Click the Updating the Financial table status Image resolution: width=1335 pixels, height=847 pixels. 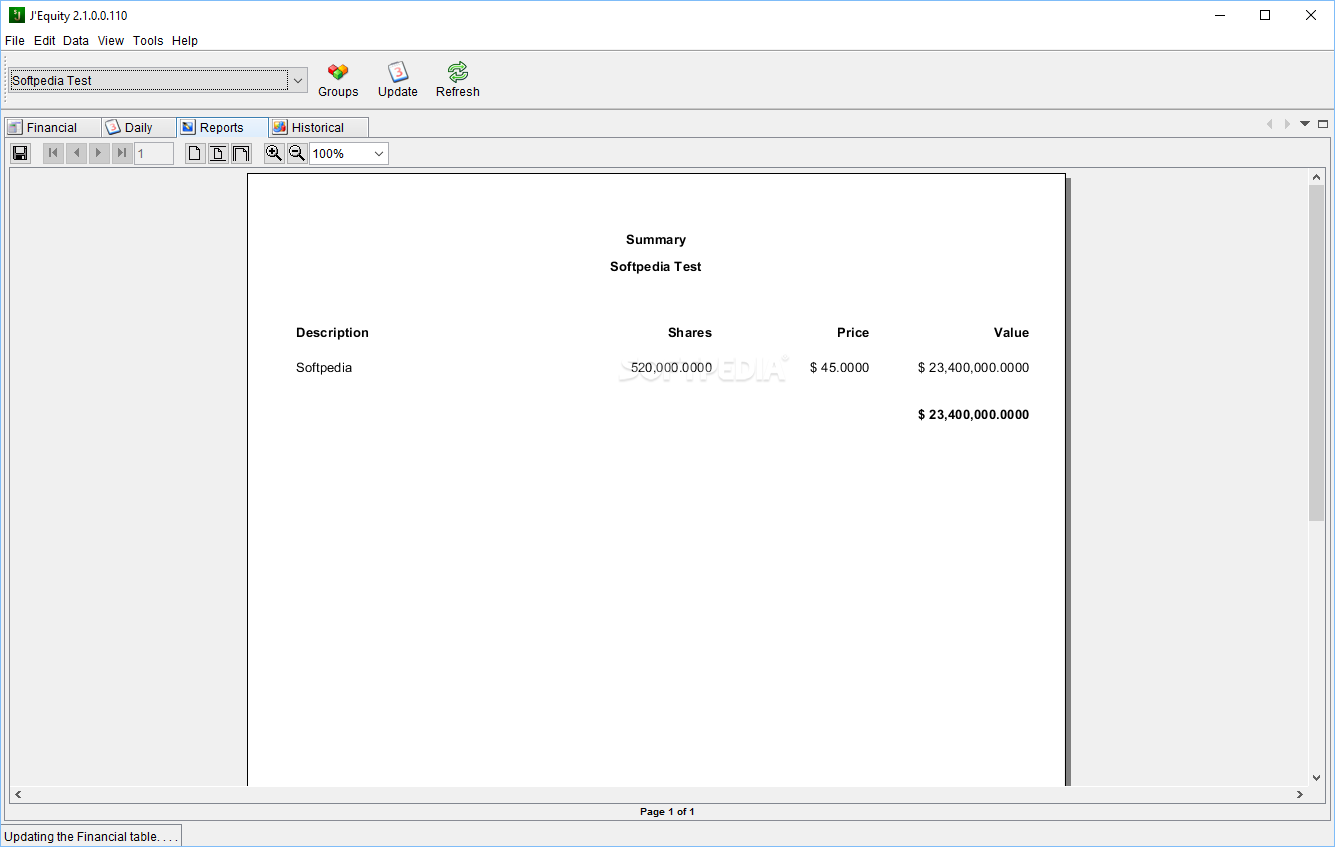(91, 836)
